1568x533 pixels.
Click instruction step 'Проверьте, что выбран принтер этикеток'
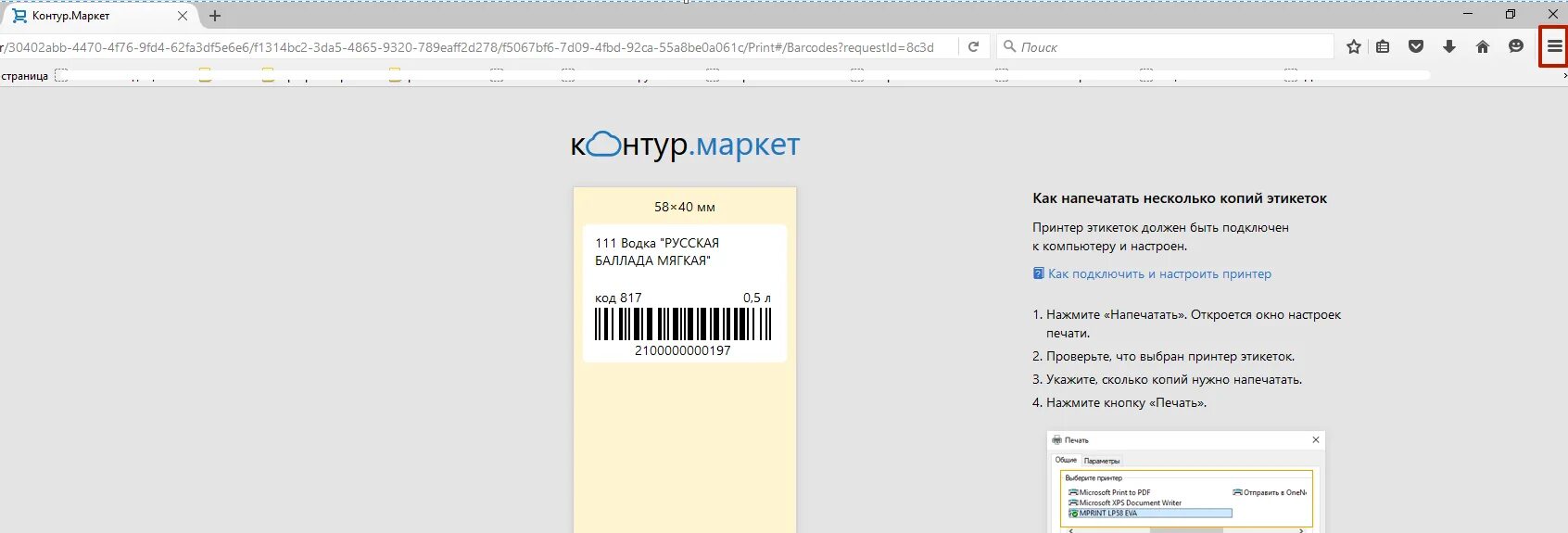click(x=1170, y=356)
